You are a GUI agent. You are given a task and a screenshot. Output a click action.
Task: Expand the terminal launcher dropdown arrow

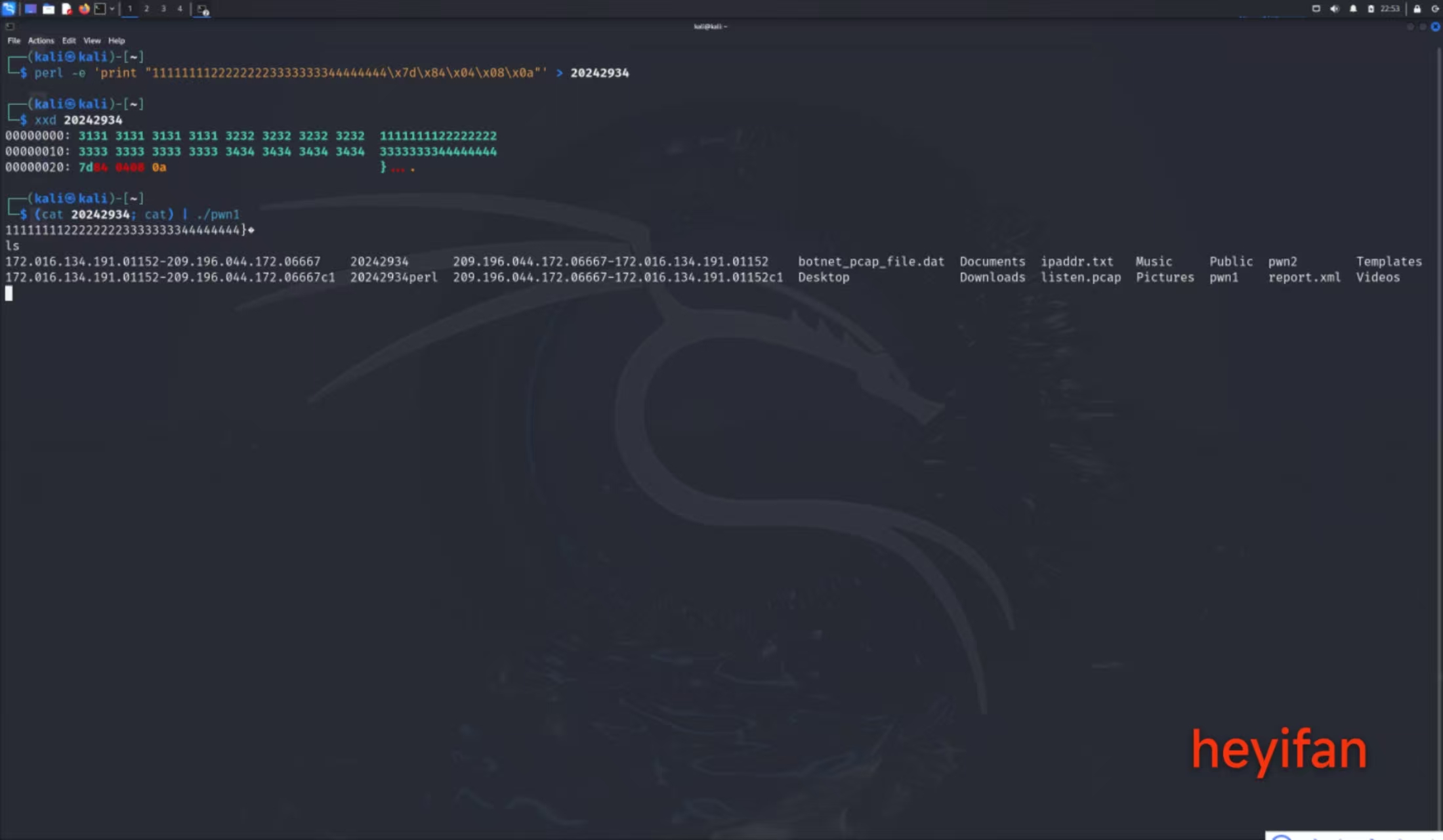pyautogui.click(x=112, y=9)
